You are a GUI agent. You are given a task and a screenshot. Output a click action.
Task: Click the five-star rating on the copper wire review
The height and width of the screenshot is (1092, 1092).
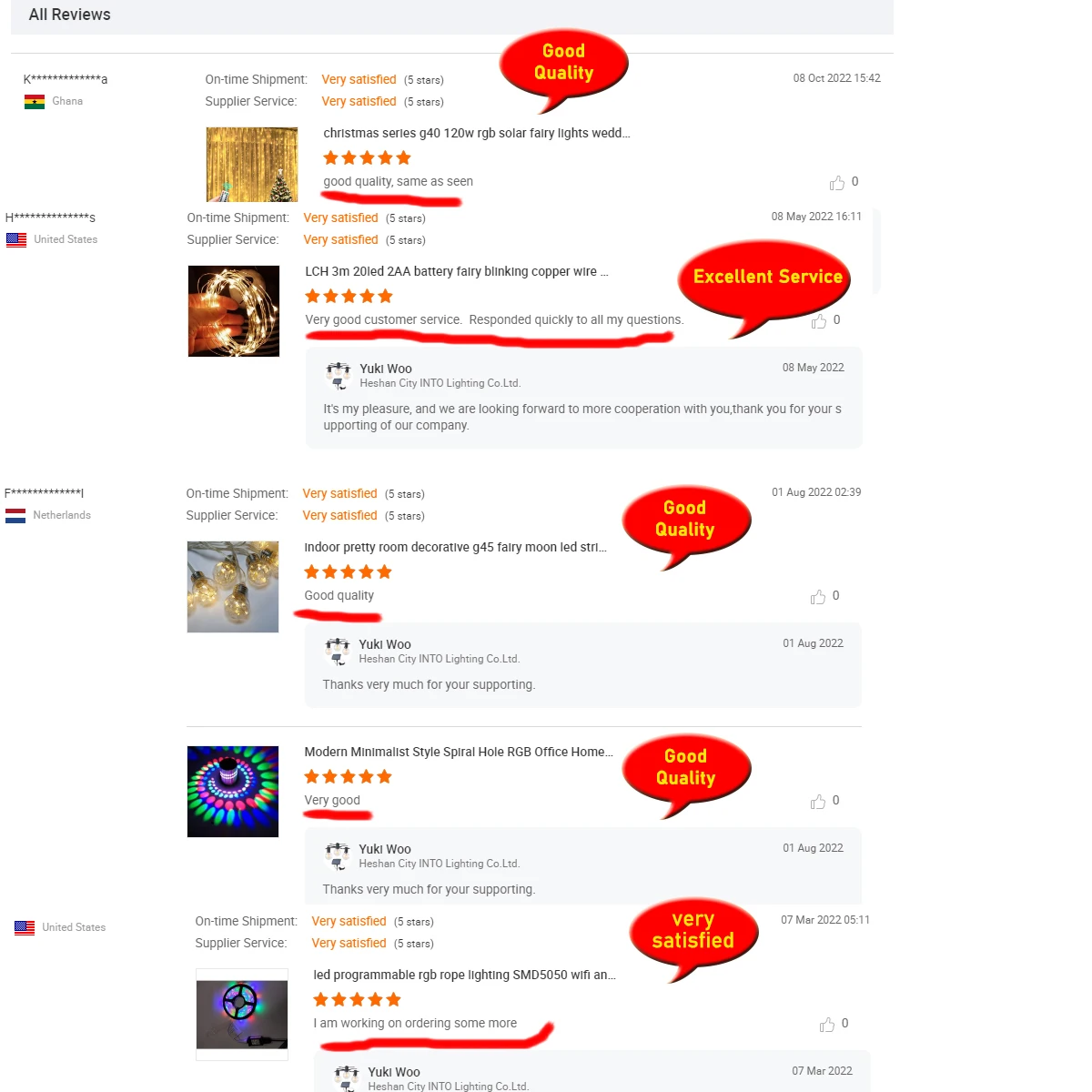pyautogui.click(x=349, y=296)
